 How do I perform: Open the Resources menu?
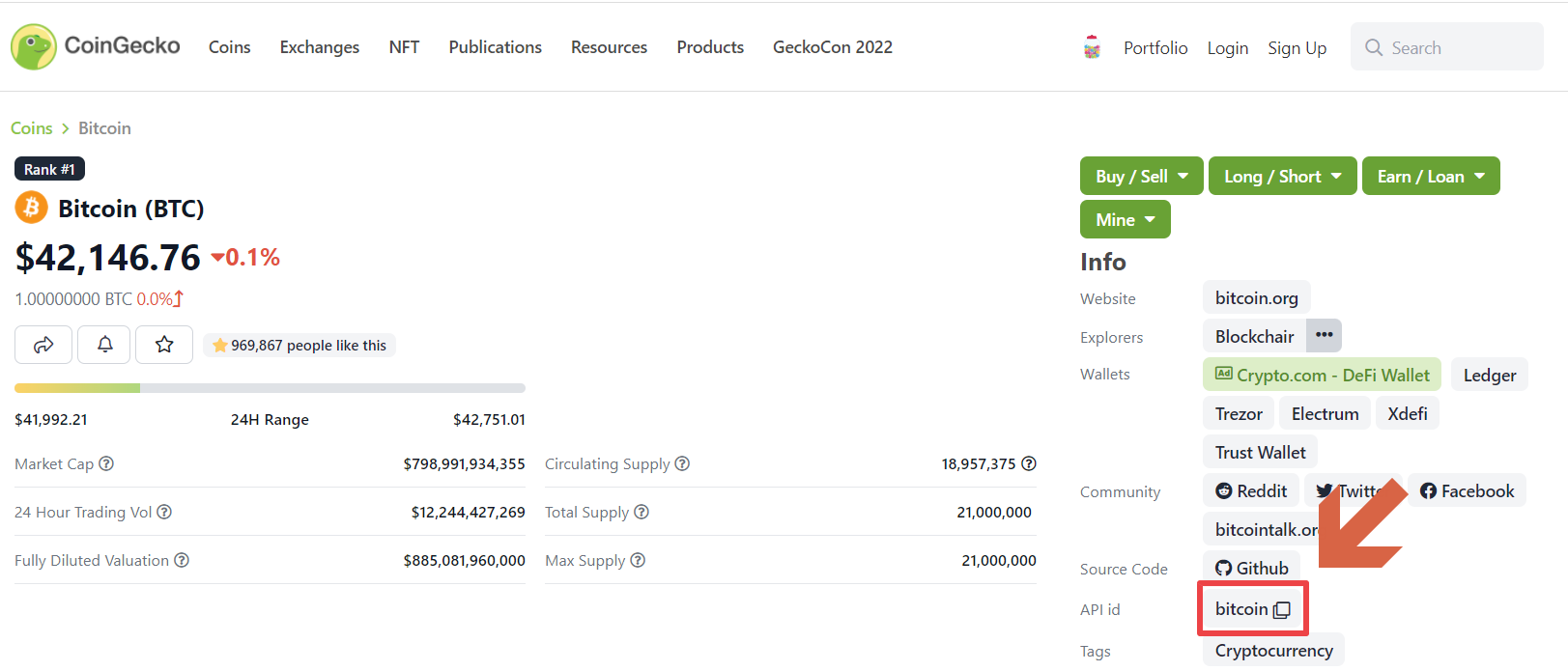point(609,47)
